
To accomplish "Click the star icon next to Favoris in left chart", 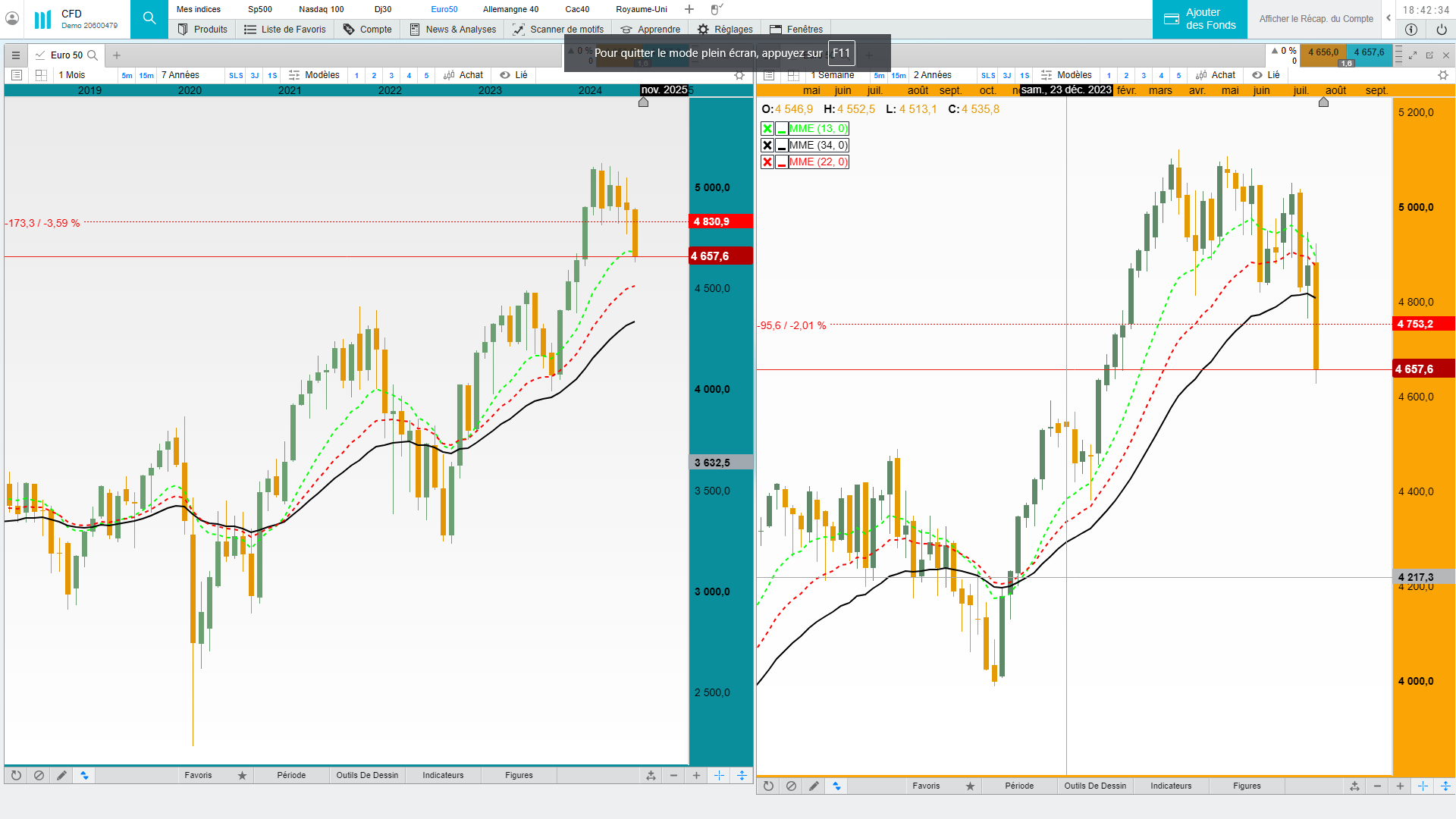I will tap(242, 776).
